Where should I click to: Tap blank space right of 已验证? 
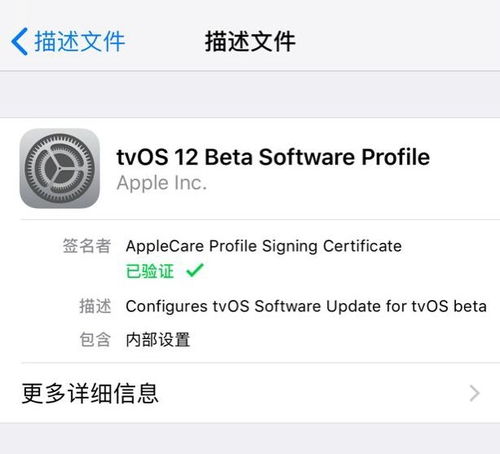pyautogui.click(x=350, y=271)
